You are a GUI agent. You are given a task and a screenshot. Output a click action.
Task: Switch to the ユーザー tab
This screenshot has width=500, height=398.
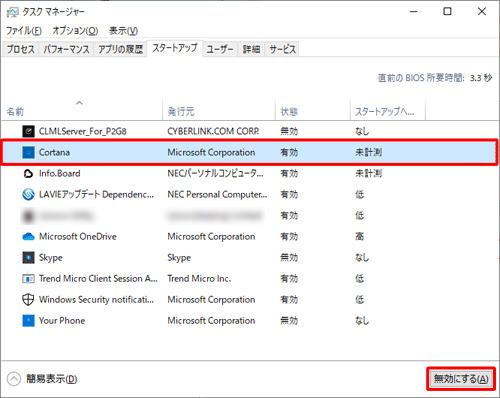point(220,49)
